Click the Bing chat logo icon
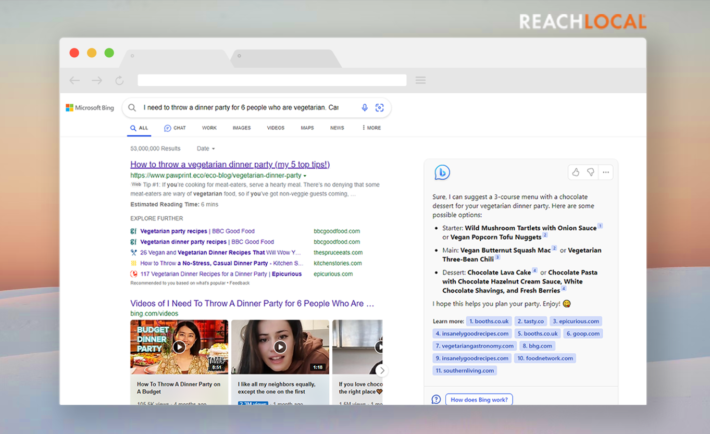The height and width of the screenshot is (434, 710). (442, 172)
